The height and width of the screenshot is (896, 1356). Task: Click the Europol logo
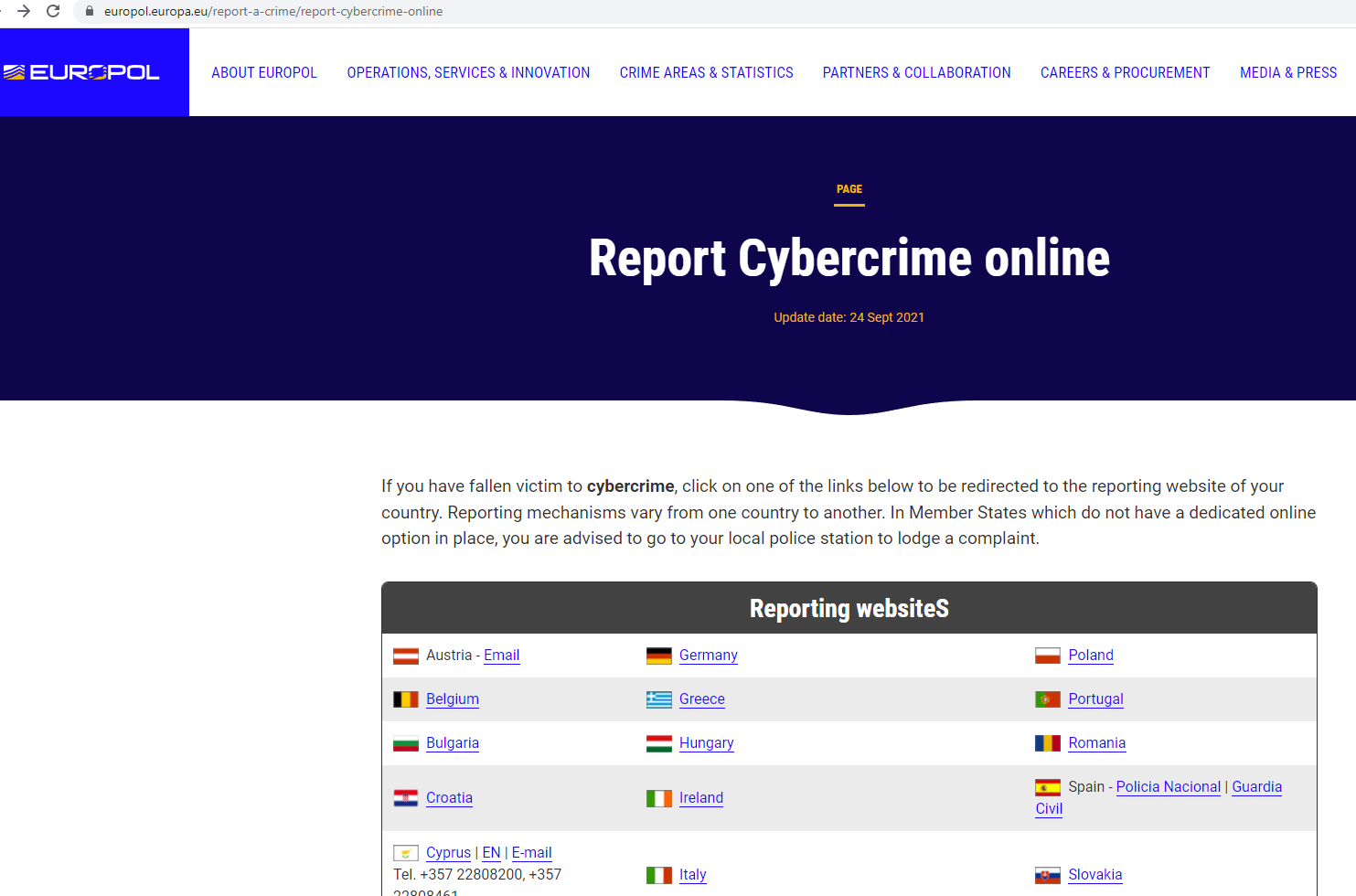81,72
